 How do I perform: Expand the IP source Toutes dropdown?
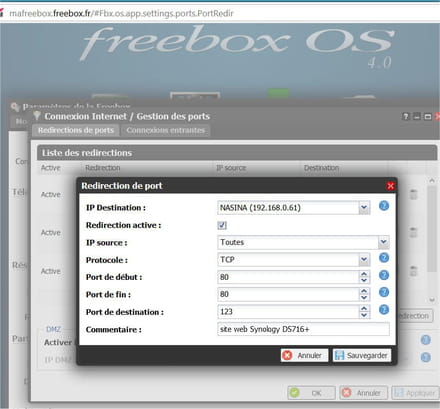384,242
